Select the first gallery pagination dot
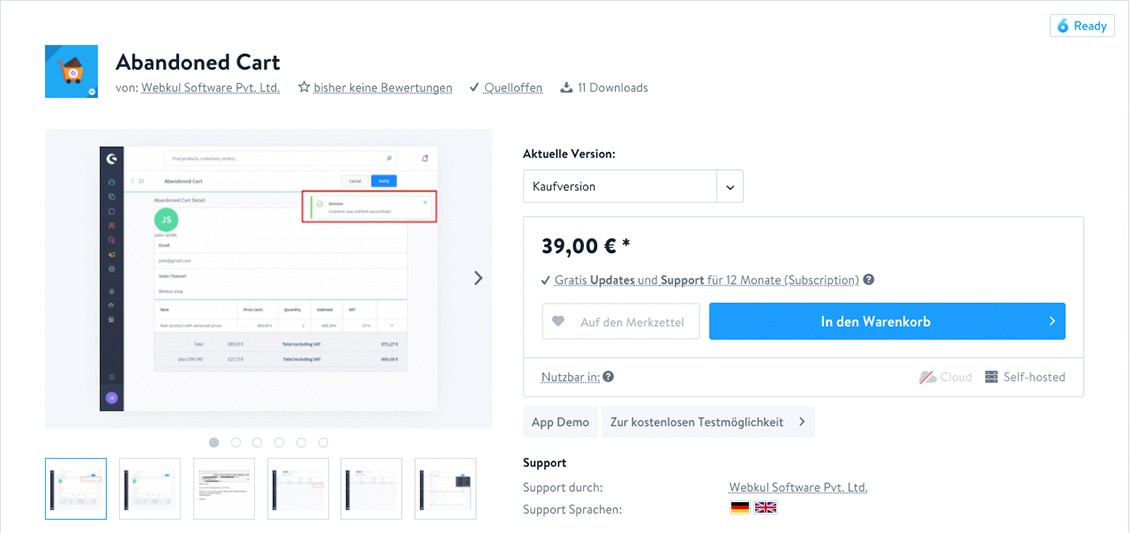 pyautogui.click(x=214, y=442)
